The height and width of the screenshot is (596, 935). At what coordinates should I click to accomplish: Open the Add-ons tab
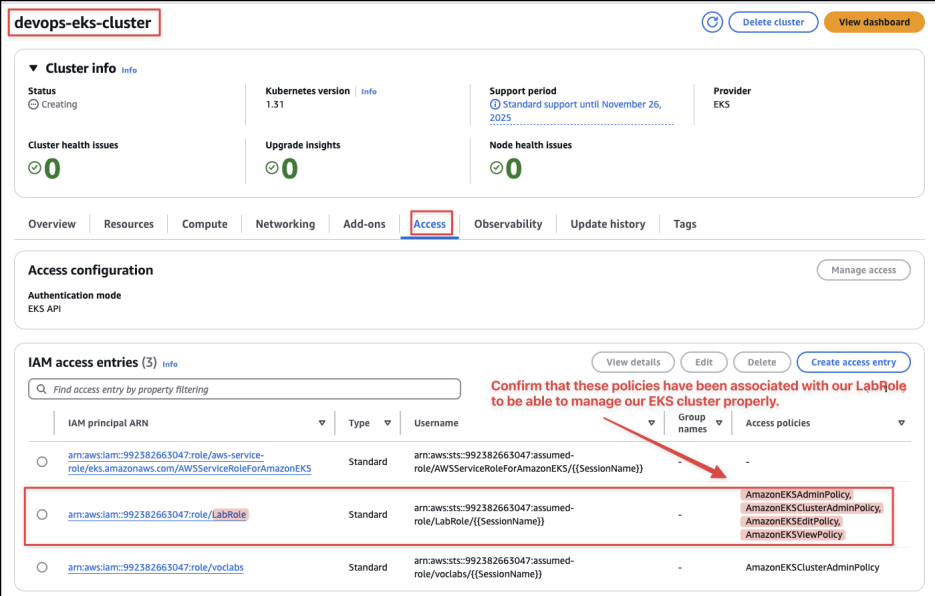point(364,224)
